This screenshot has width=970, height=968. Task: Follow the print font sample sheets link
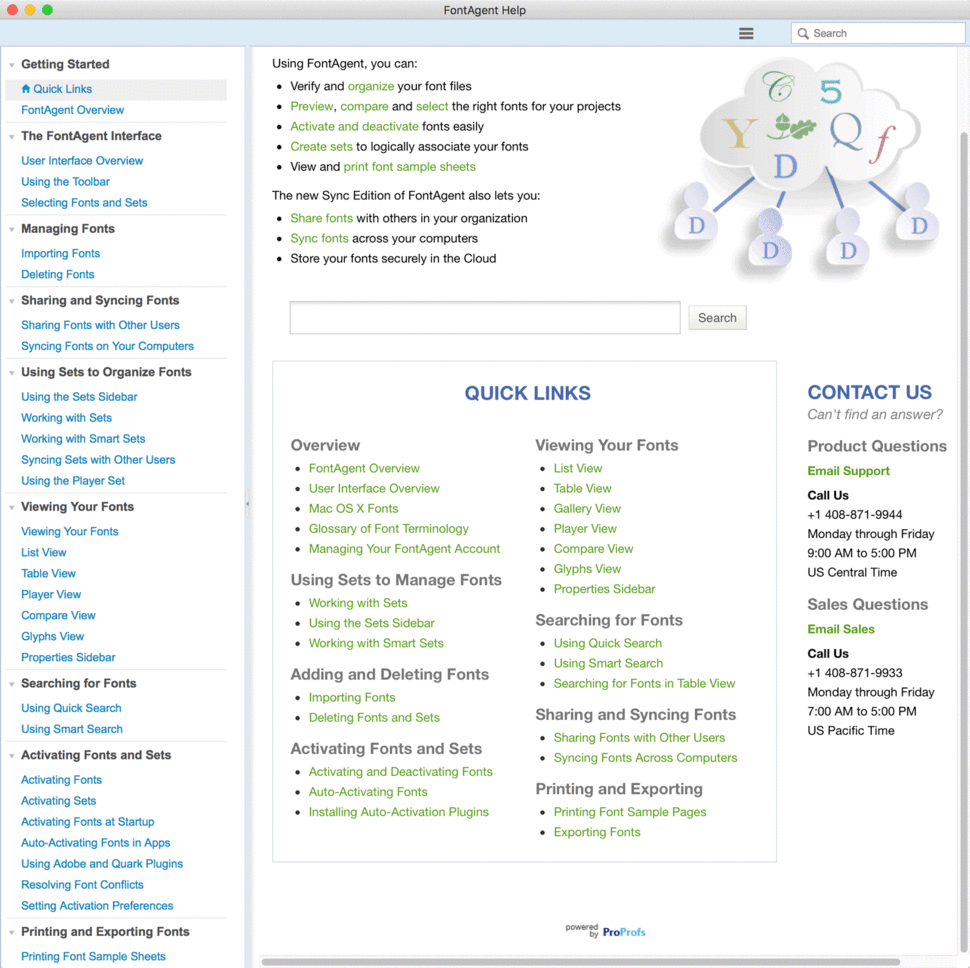(409, 167)
